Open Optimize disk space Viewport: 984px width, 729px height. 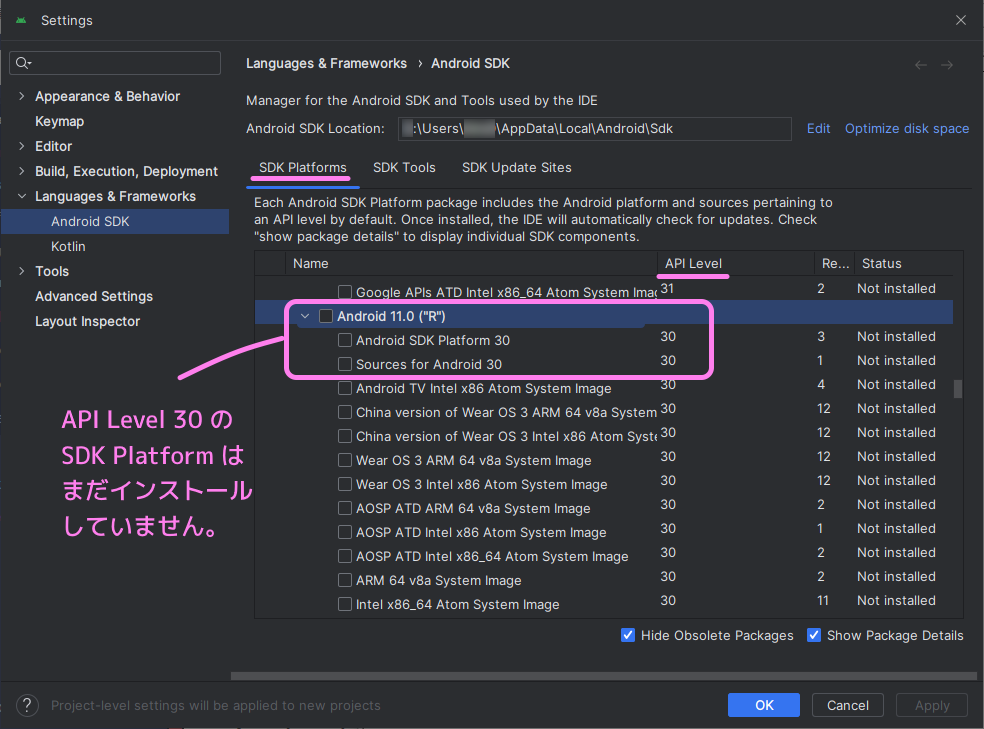click(x=906, y=128)
